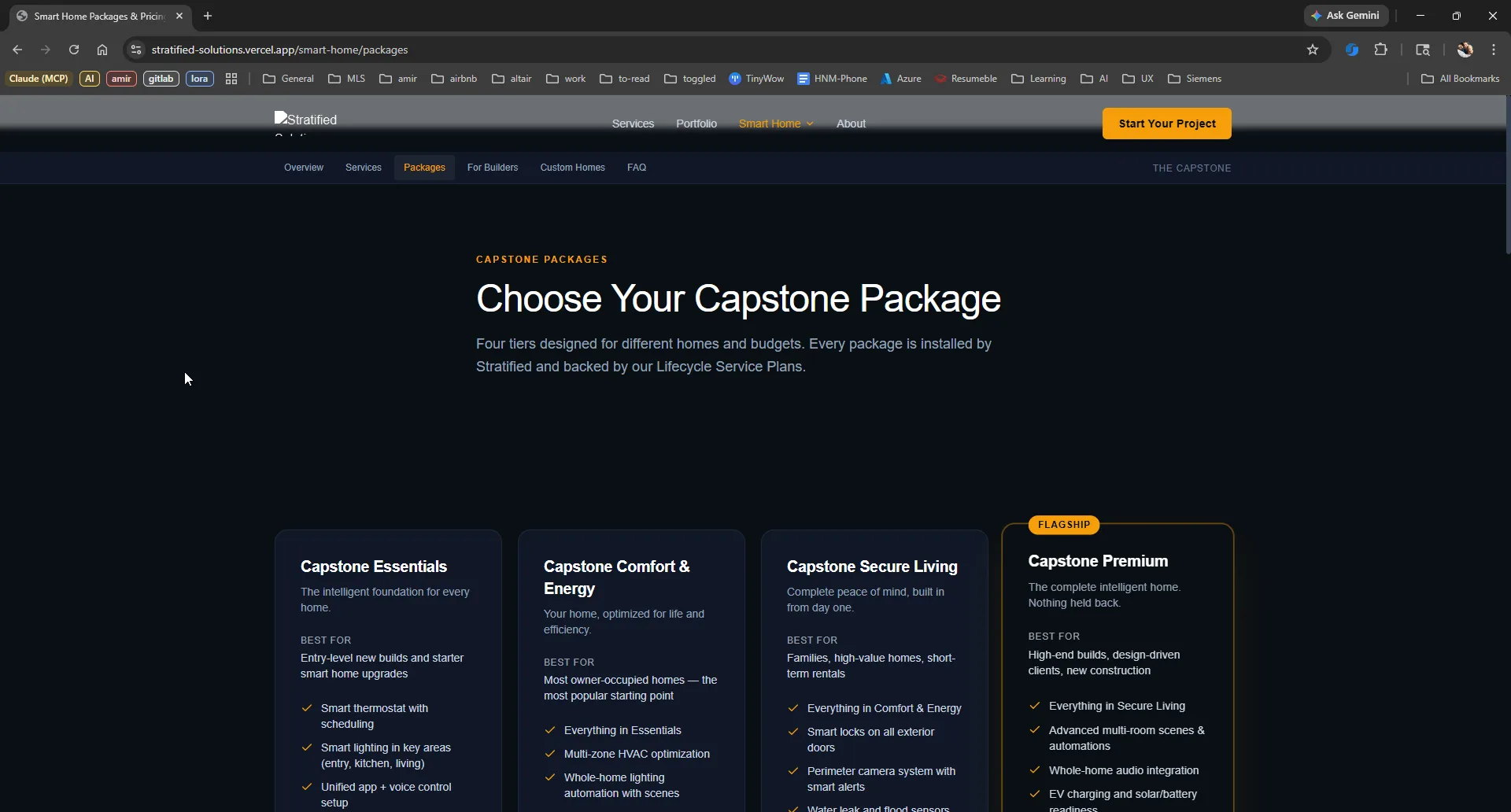Open the apps grid bookmark icon

[231, 79]
